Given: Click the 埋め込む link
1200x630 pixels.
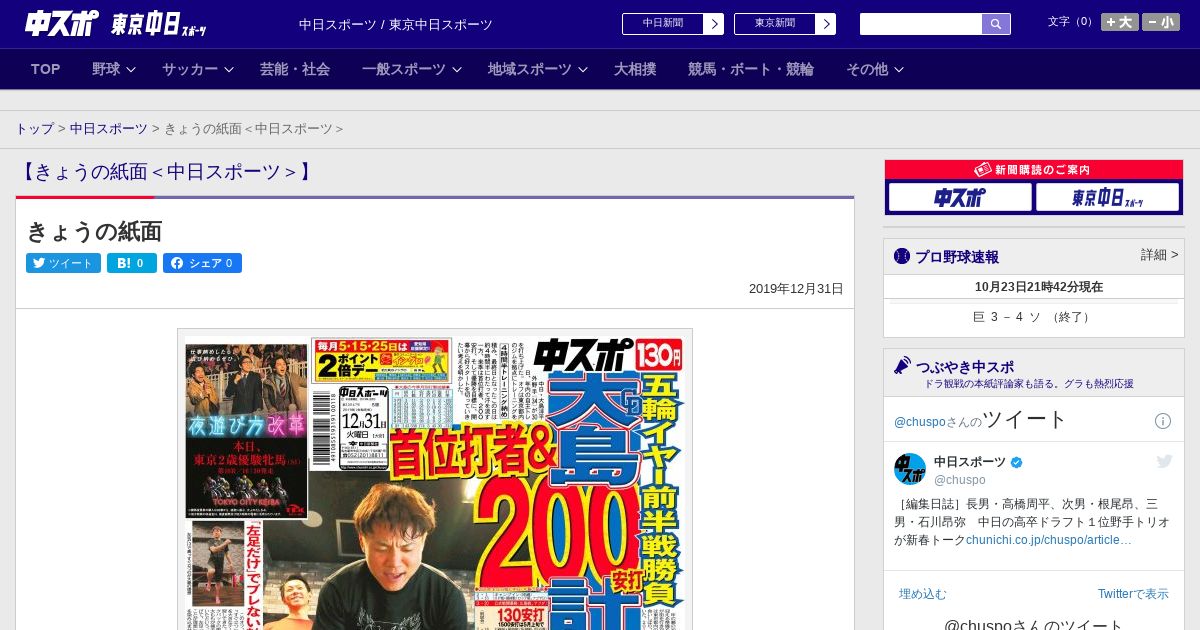Looking at the screenshot, I should click(922, 594).
